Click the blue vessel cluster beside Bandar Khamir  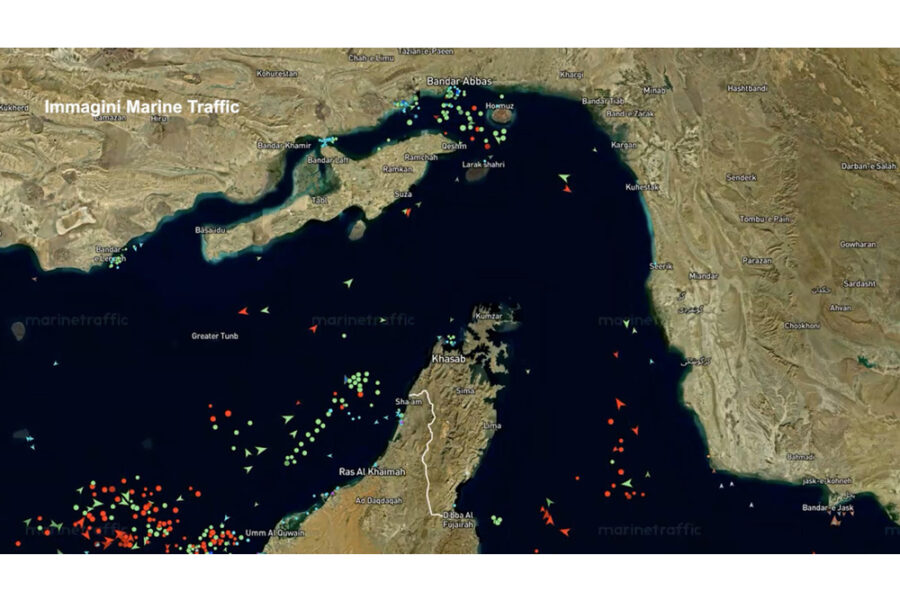tap(327, 142)
